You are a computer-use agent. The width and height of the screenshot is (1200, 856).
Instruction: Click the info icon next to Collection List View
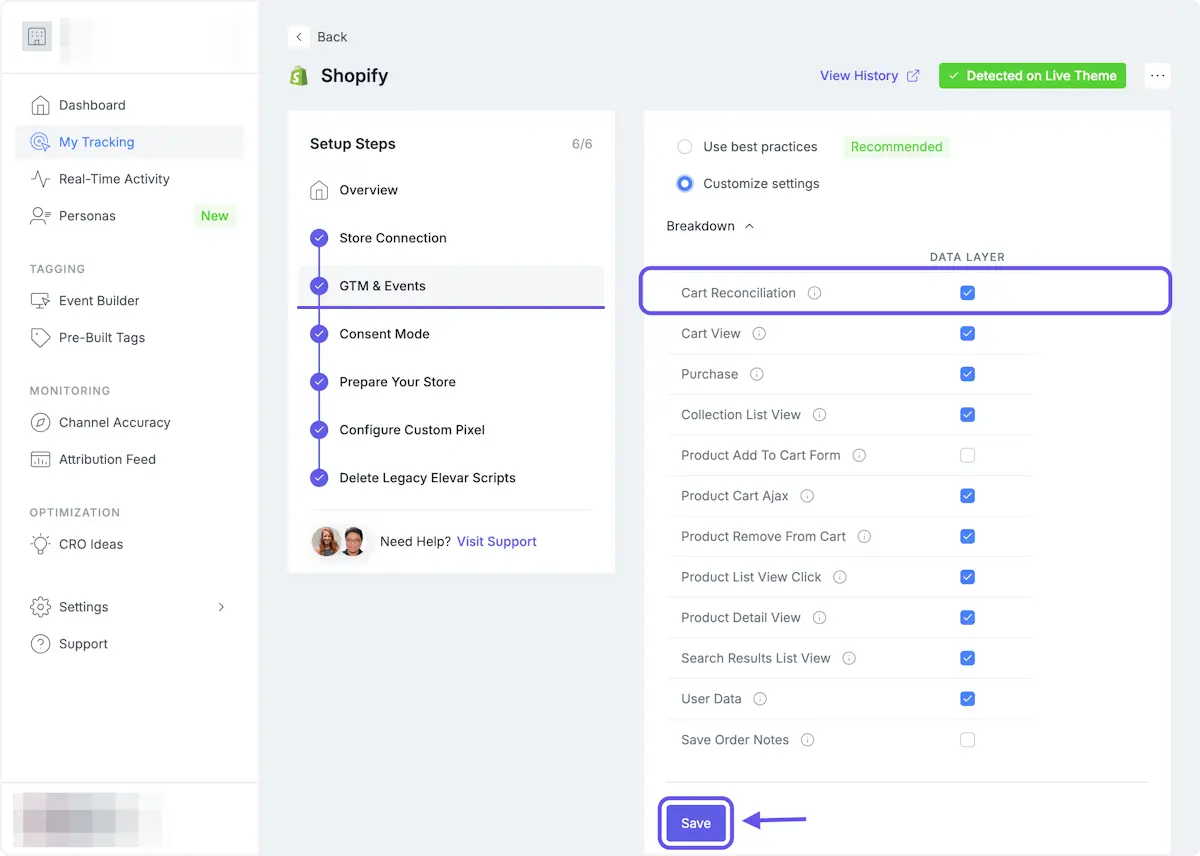point(820,415)
